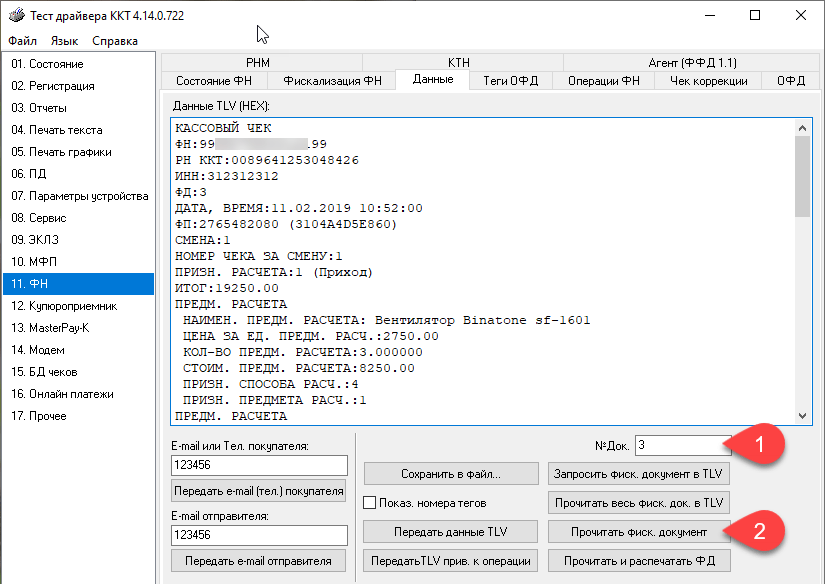Click the TLV data scroll-up arrow
The height and width of the screenshot is (584, 825).
(803, 126)
